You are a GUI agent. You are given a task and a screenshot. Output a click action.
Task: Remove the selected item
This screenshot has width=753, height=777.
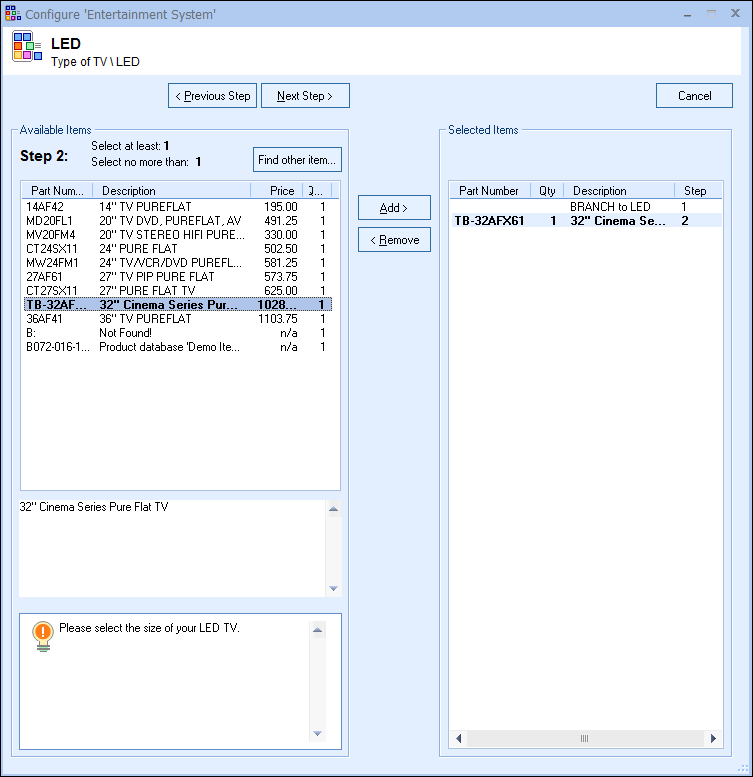pos(394,240)
